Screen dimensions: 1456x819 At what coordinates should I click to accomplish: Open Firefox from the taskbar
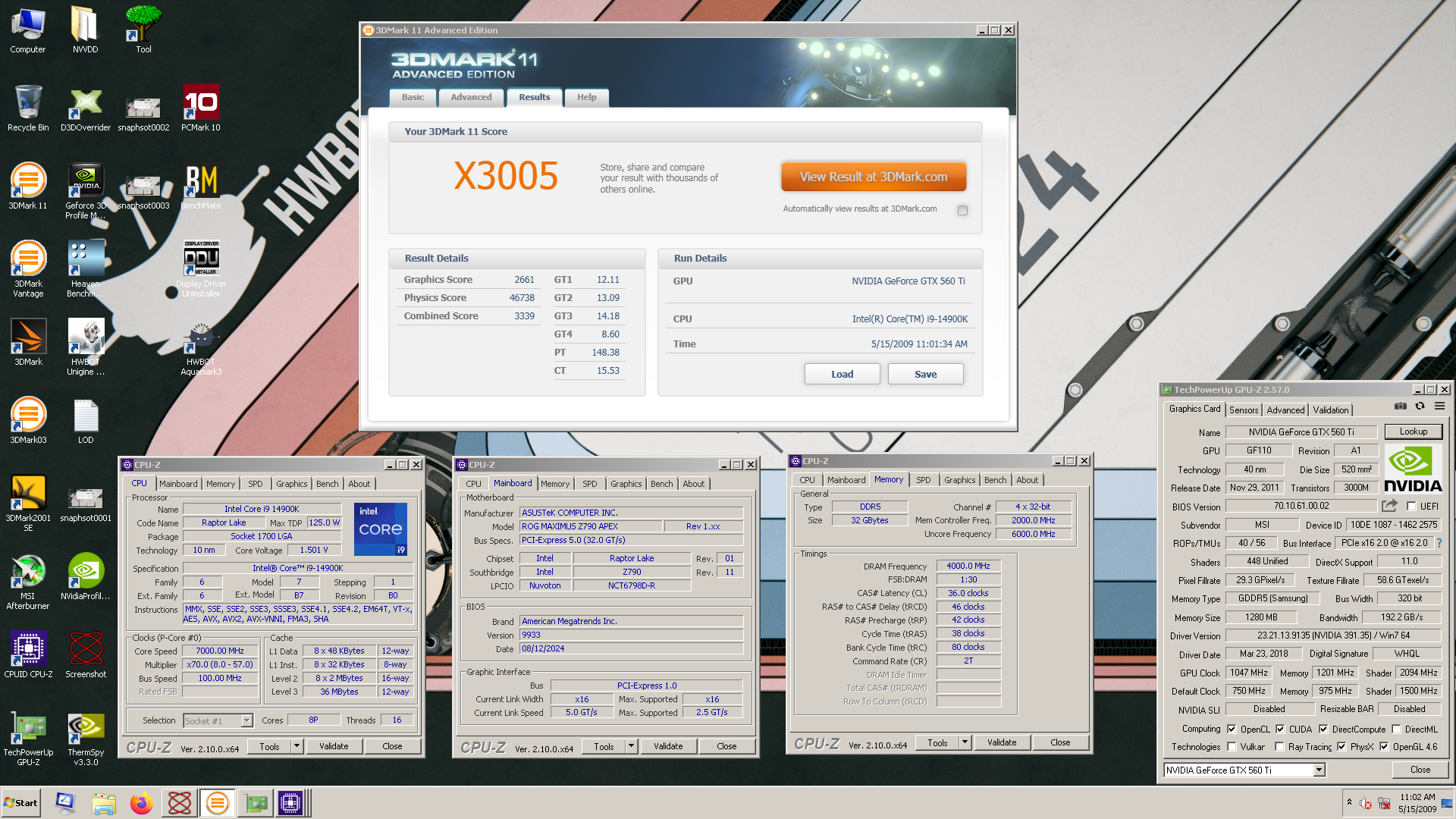[x=141, y=803]
